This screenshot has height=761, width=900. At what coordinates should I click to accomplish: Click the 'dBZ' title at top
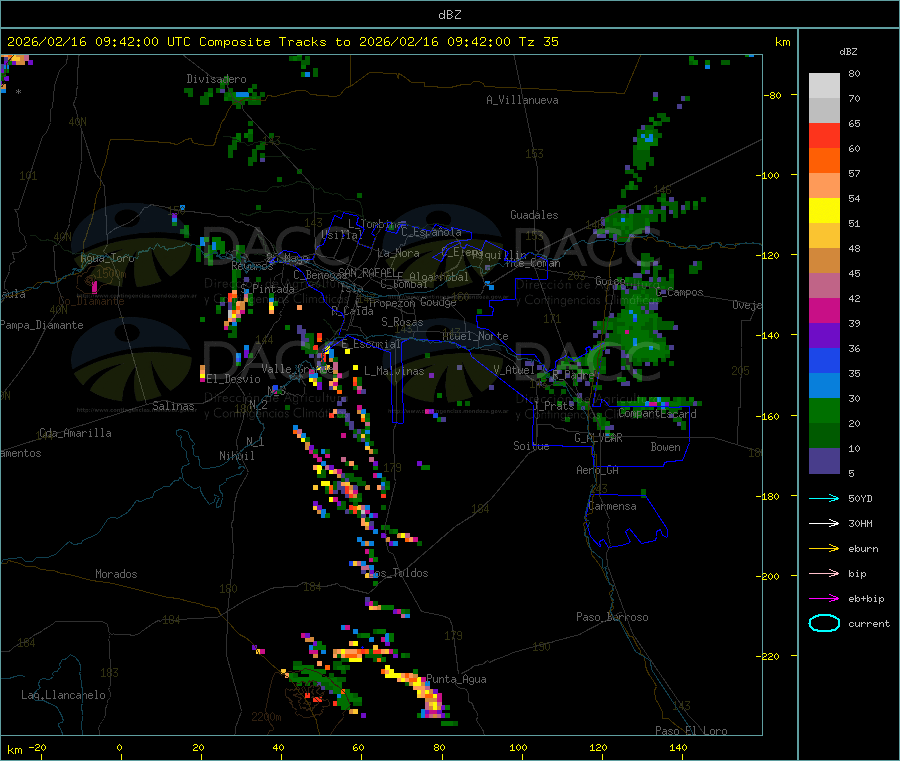(x=449, y=15)
